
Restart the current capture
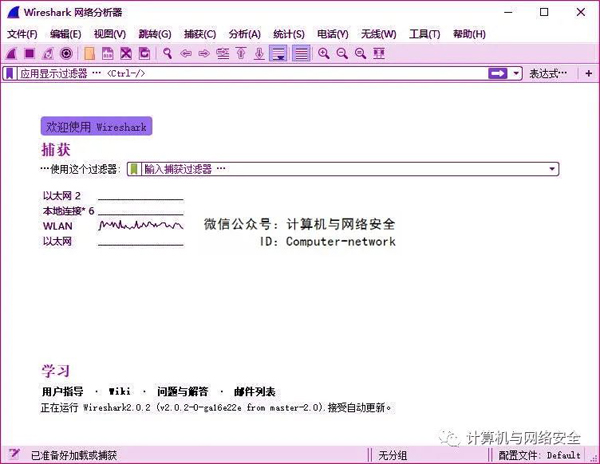click(48, 53)
